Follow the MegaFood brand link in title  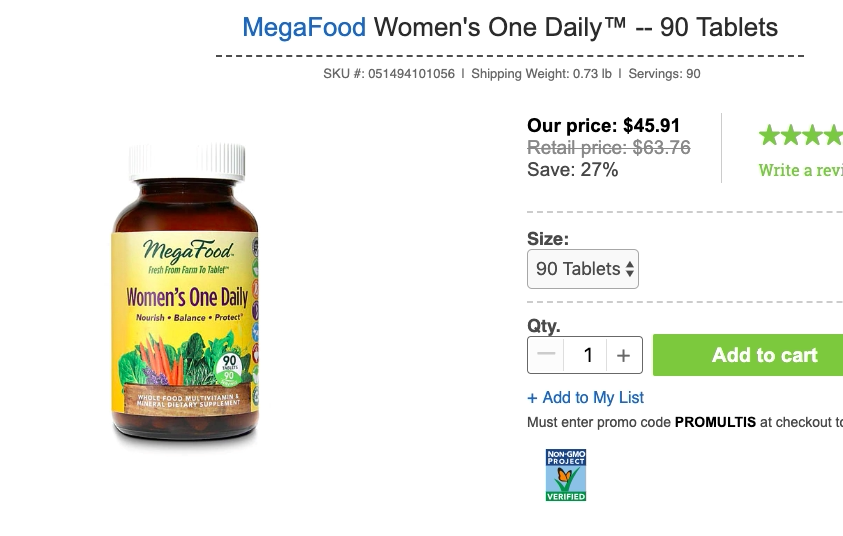pyautogui.click(x=304, y=27)
